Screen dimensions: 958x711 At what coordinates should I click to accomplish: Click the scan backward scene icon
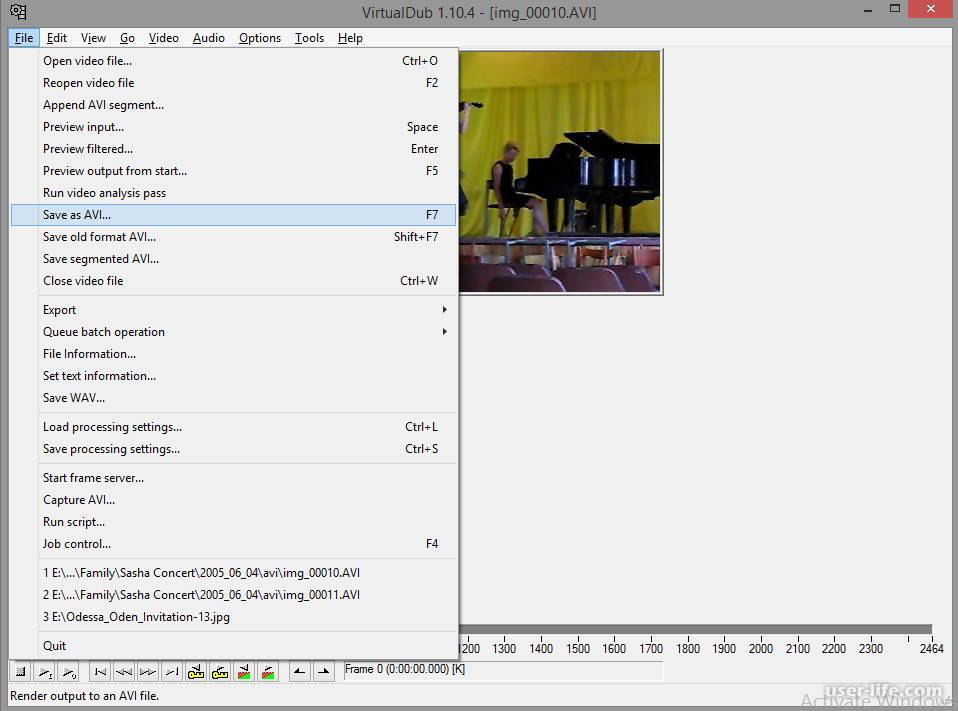(244, 672)
